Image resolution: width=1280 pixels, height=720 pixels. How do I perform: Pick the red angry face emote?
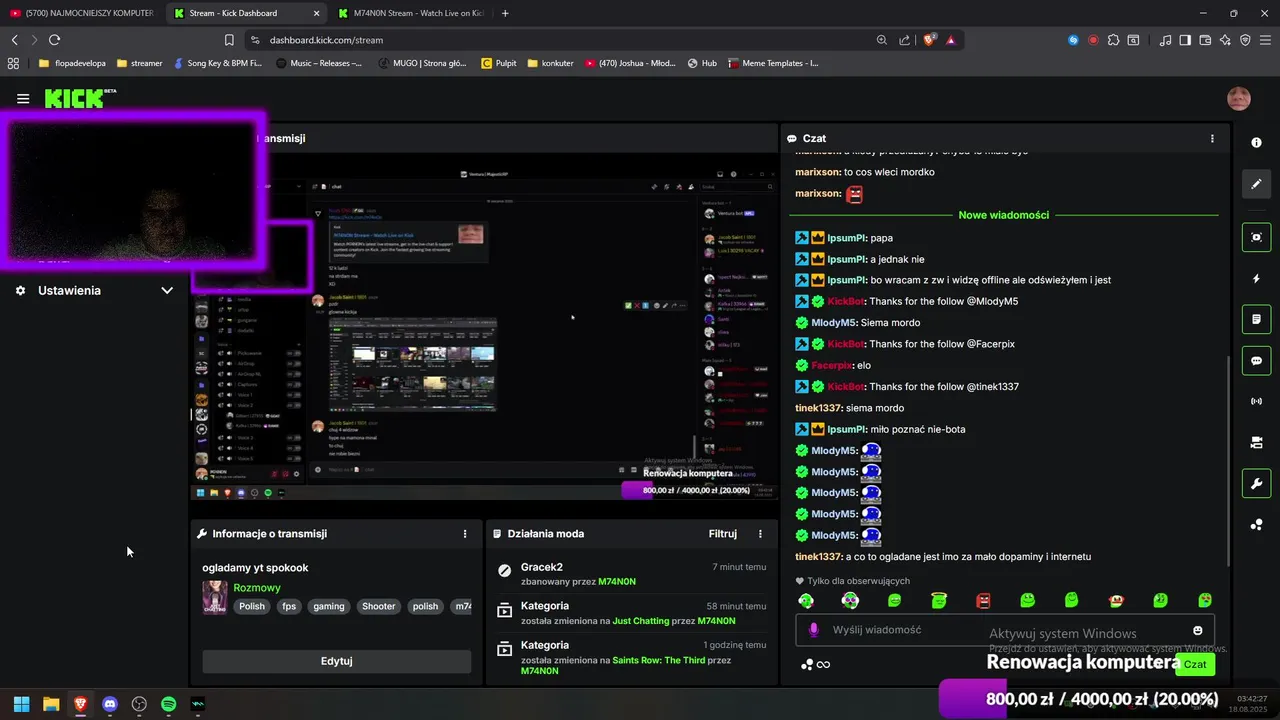tap(983, 600)
